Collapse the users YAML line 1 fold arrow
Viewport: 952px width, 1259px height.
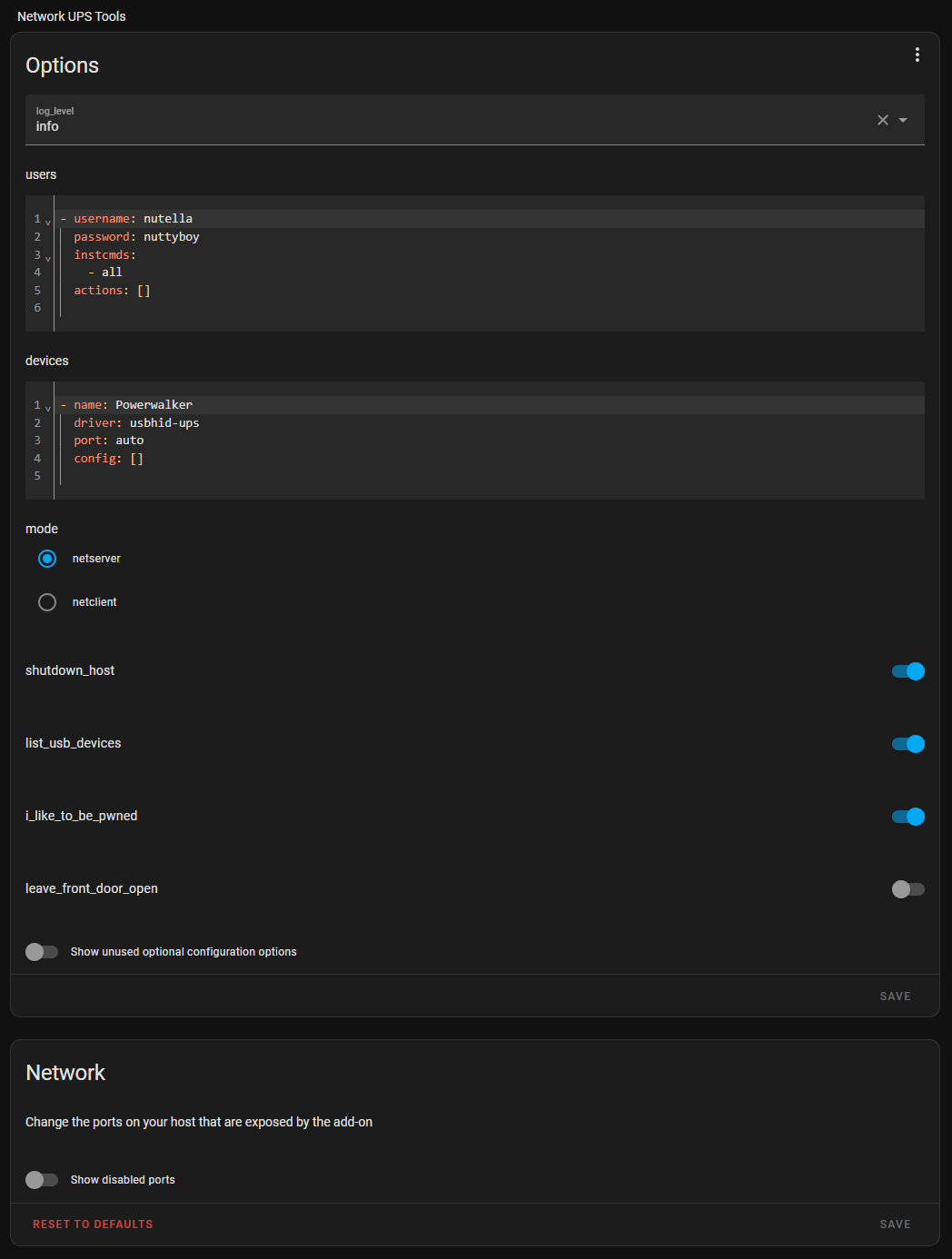(x=48, y=223)
